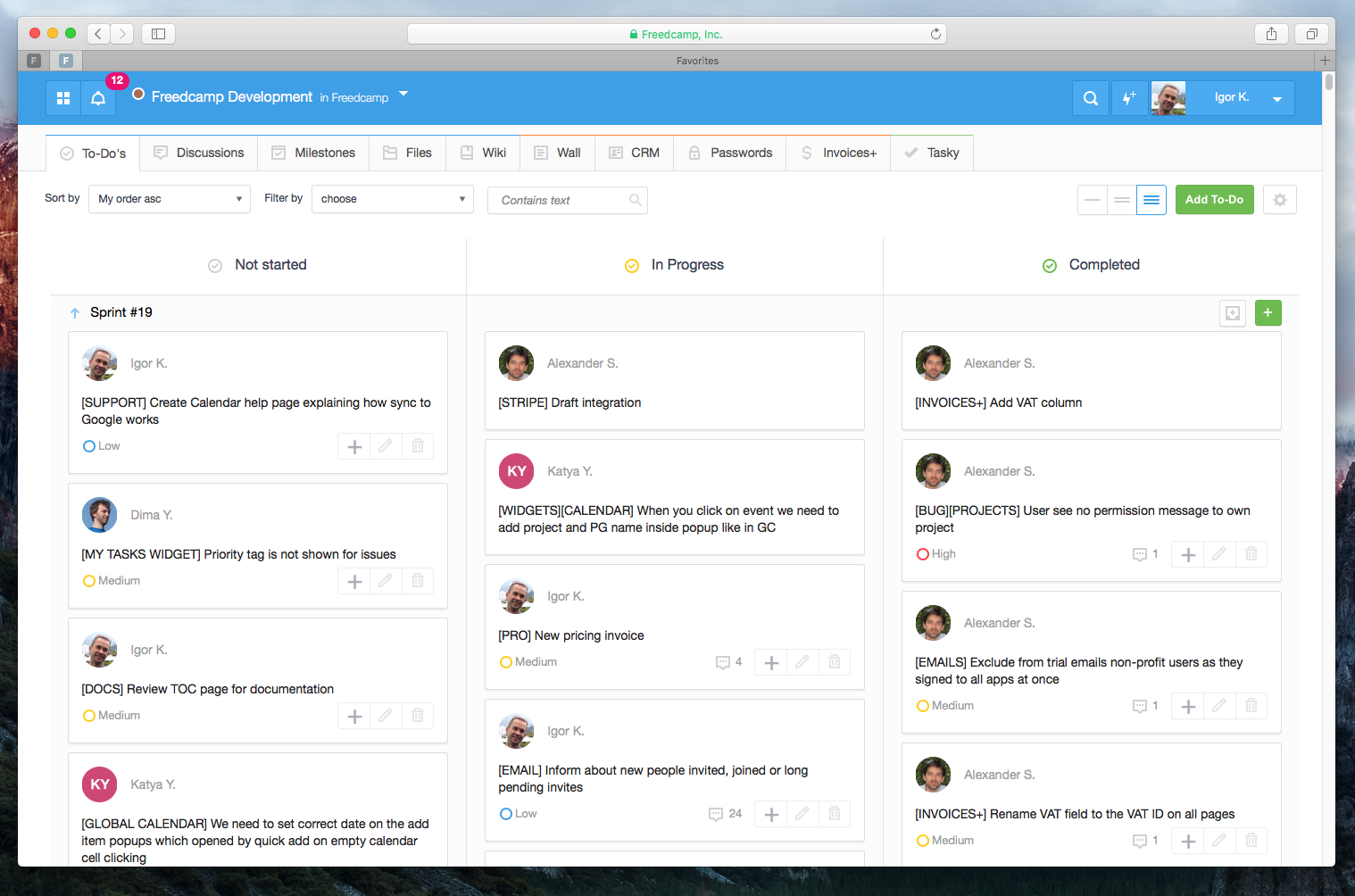Delete the EMAIL Inform about invites task
1355x896 pixels.
pyautogui.click(x=835, y=814)
